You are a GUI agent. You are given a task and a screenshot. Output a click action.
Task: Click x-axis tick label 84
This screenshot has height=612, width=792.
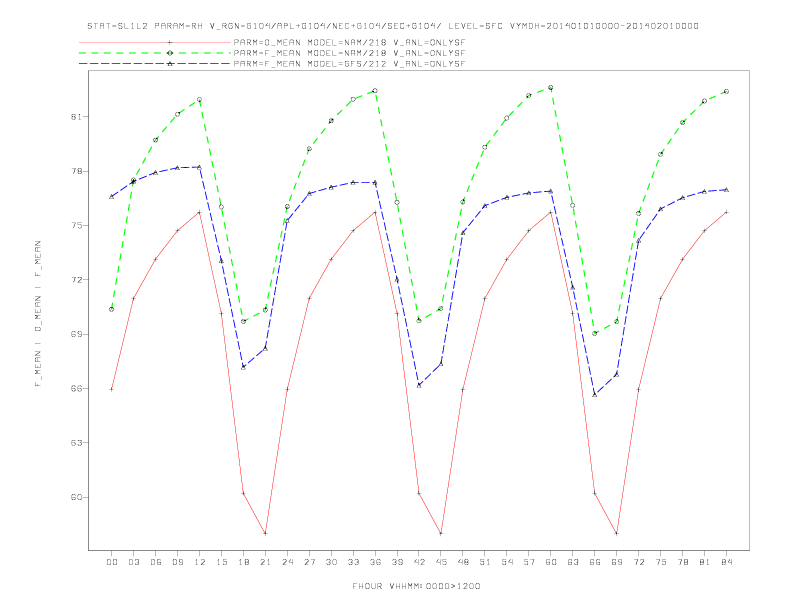[726, 562]
